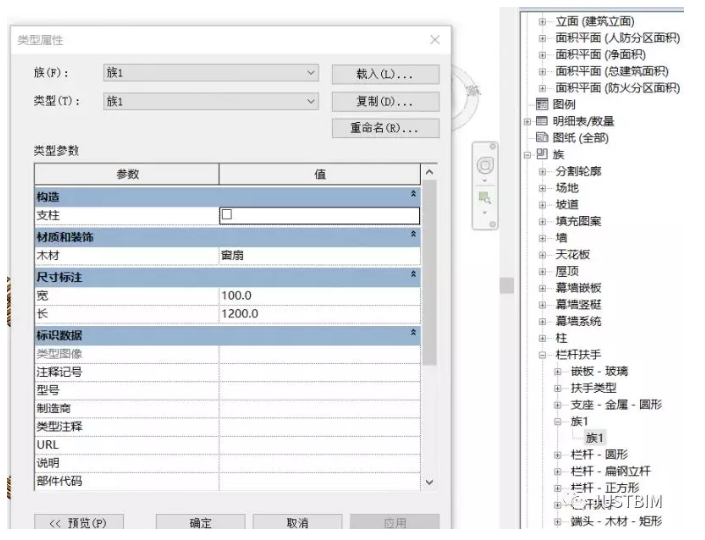Open the 类型(T) dropdown
The image size is (705, 540).
[x=211, y=102]
